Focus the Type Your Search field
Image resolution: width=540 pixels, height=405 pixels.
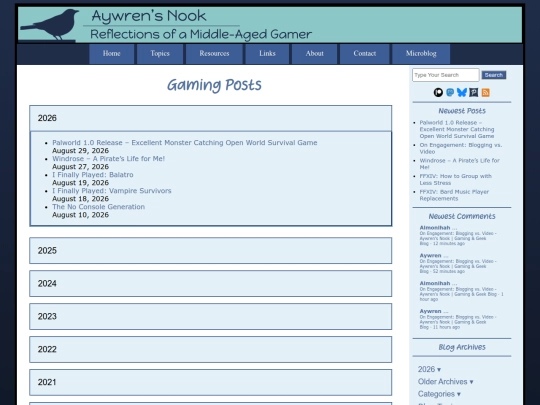point(446,75)
